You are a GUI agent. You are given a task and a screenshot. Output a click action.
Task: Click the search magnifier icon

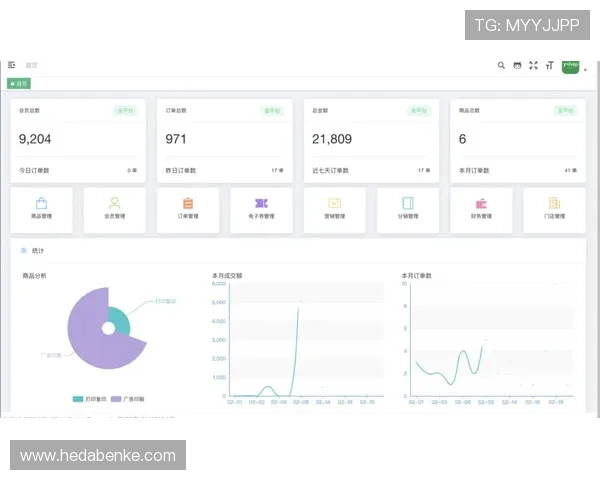[501, 65]
